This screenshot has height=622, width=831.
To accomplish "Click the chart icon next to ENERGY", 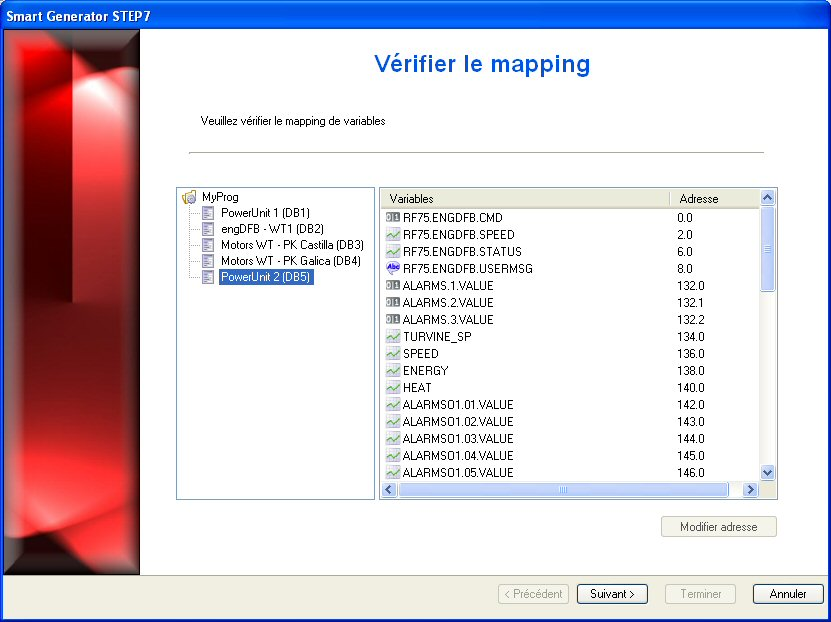I will point(393,370).
